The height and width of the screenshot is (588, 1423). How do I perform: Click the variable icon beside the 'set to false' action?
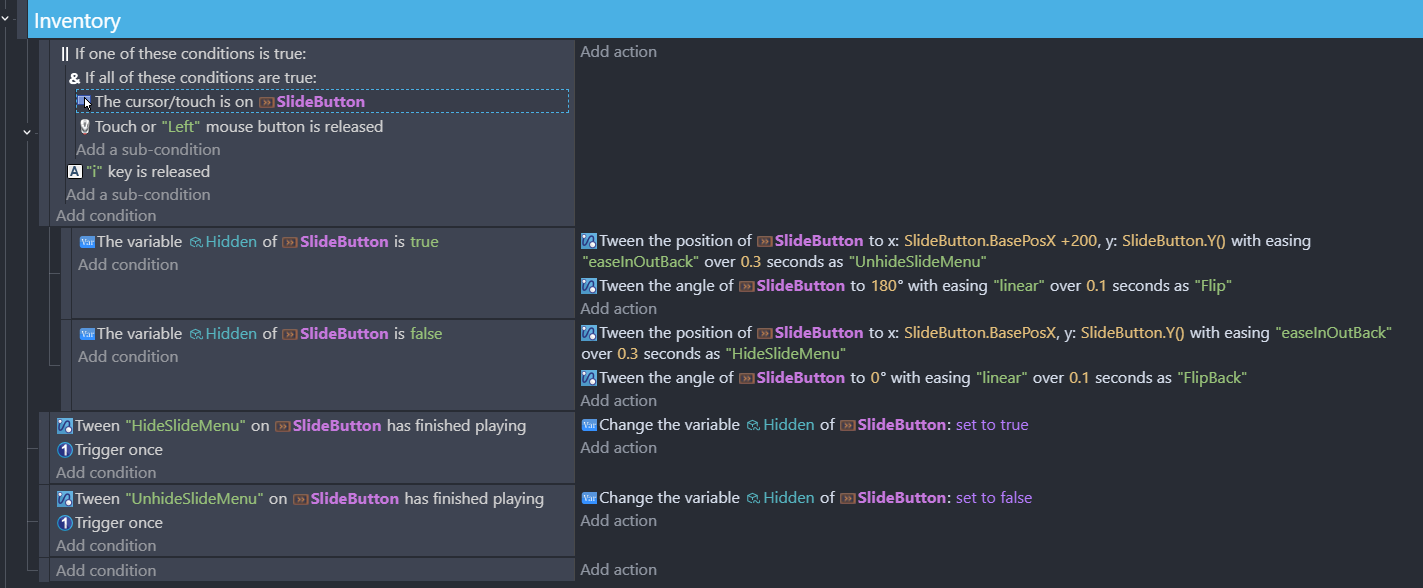tap(589, 498)
